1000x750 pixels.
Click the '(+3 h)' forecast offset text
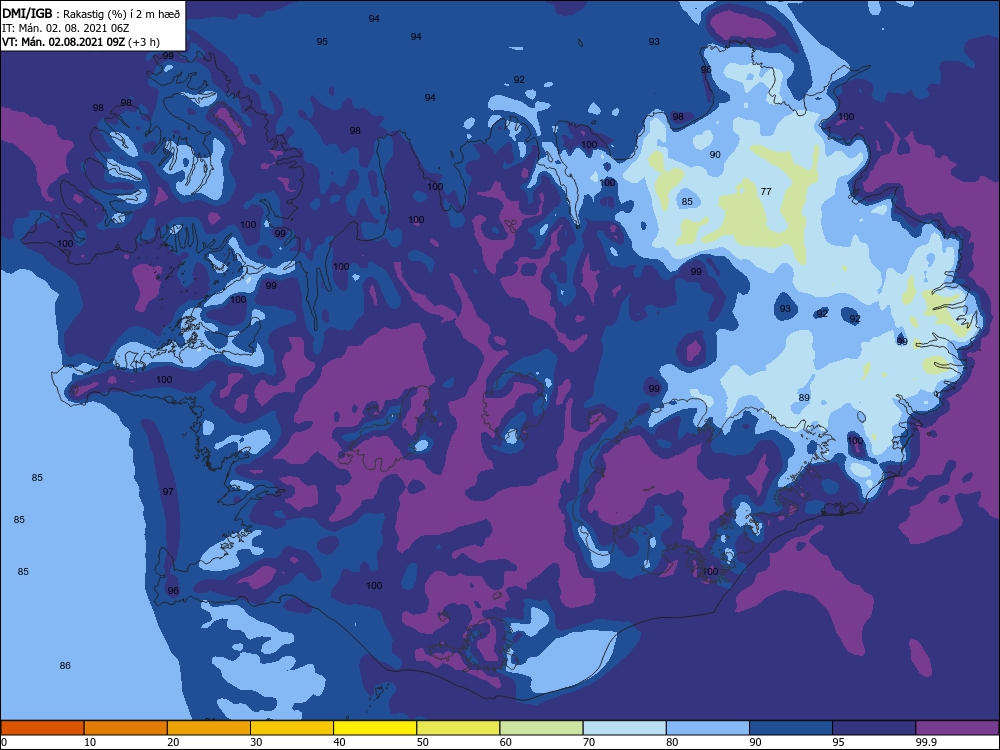(x=144, y=43)
